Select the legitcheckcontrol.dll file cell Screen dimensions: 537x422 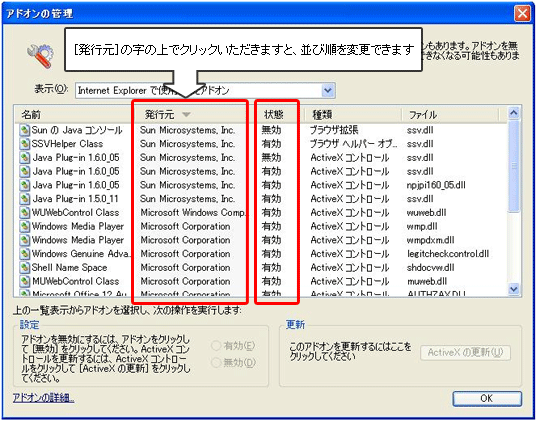click(448, 254)
